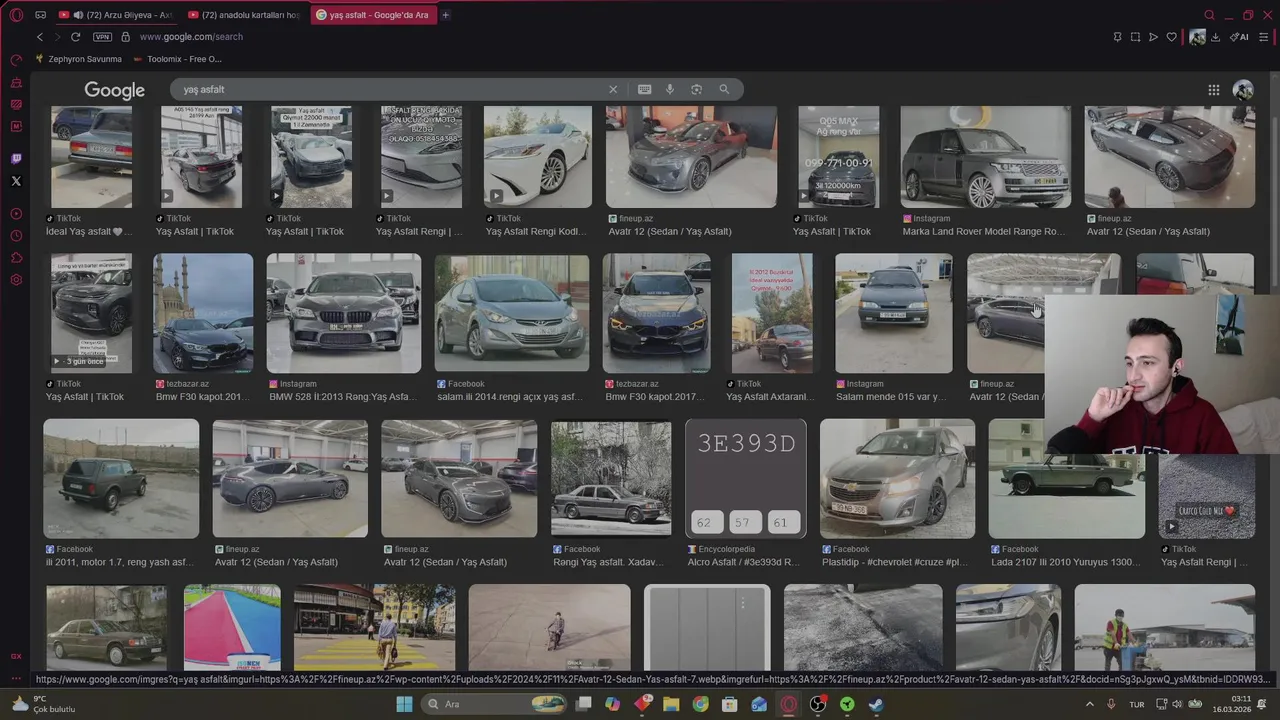Switch to anadolu kartalları YouTube tab
This screenshot has width=1280, height=720.
point(245,15)
